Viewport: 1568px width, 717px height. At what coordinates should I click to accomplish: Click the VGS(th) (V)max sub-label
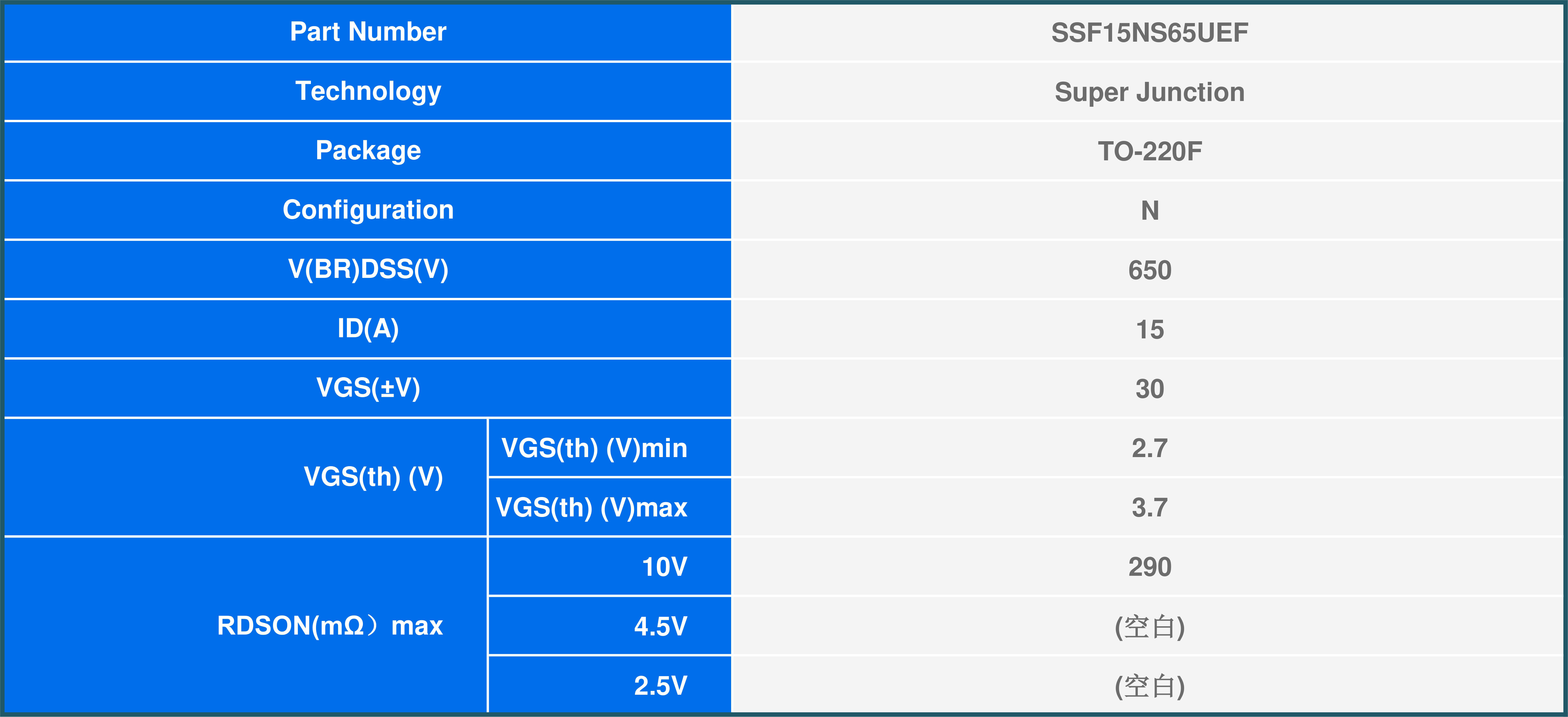592,508
